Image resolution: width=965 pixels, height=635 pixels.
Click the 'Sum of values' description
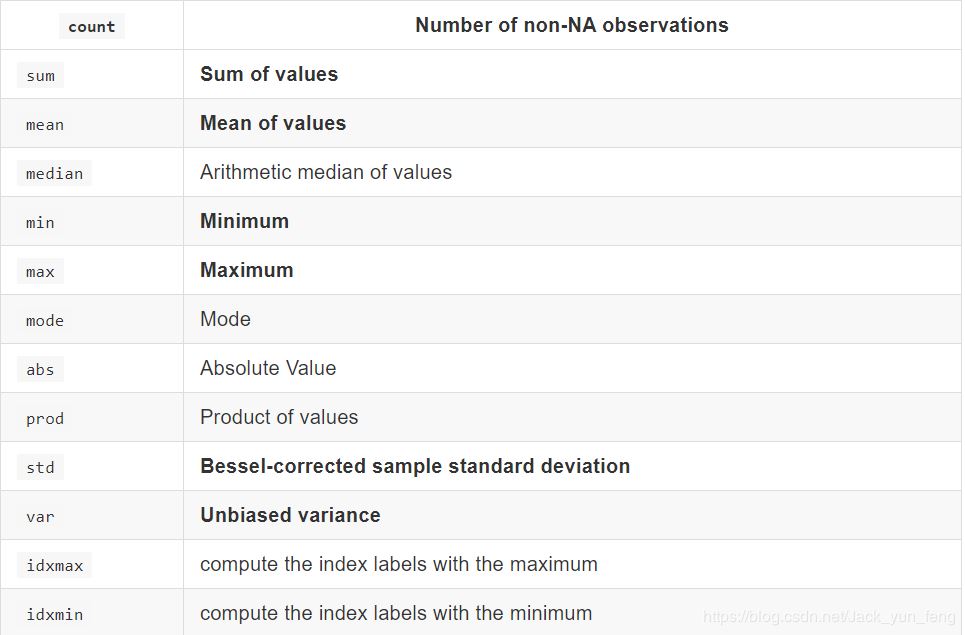(269, 74)
